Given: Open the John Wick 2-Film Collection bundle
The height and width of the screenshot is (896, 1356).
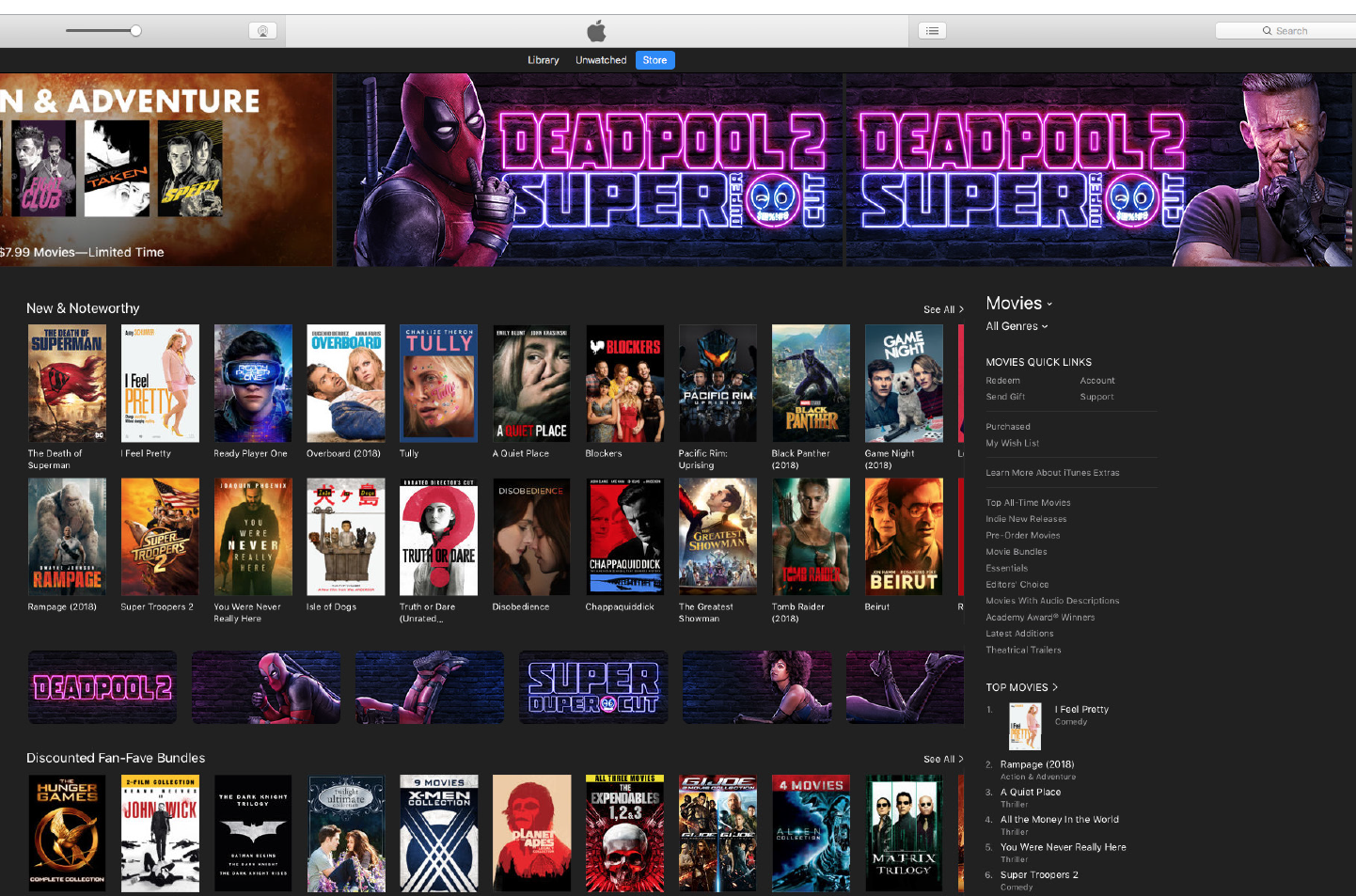Looking at the screenshot, I should pos(160,834).
